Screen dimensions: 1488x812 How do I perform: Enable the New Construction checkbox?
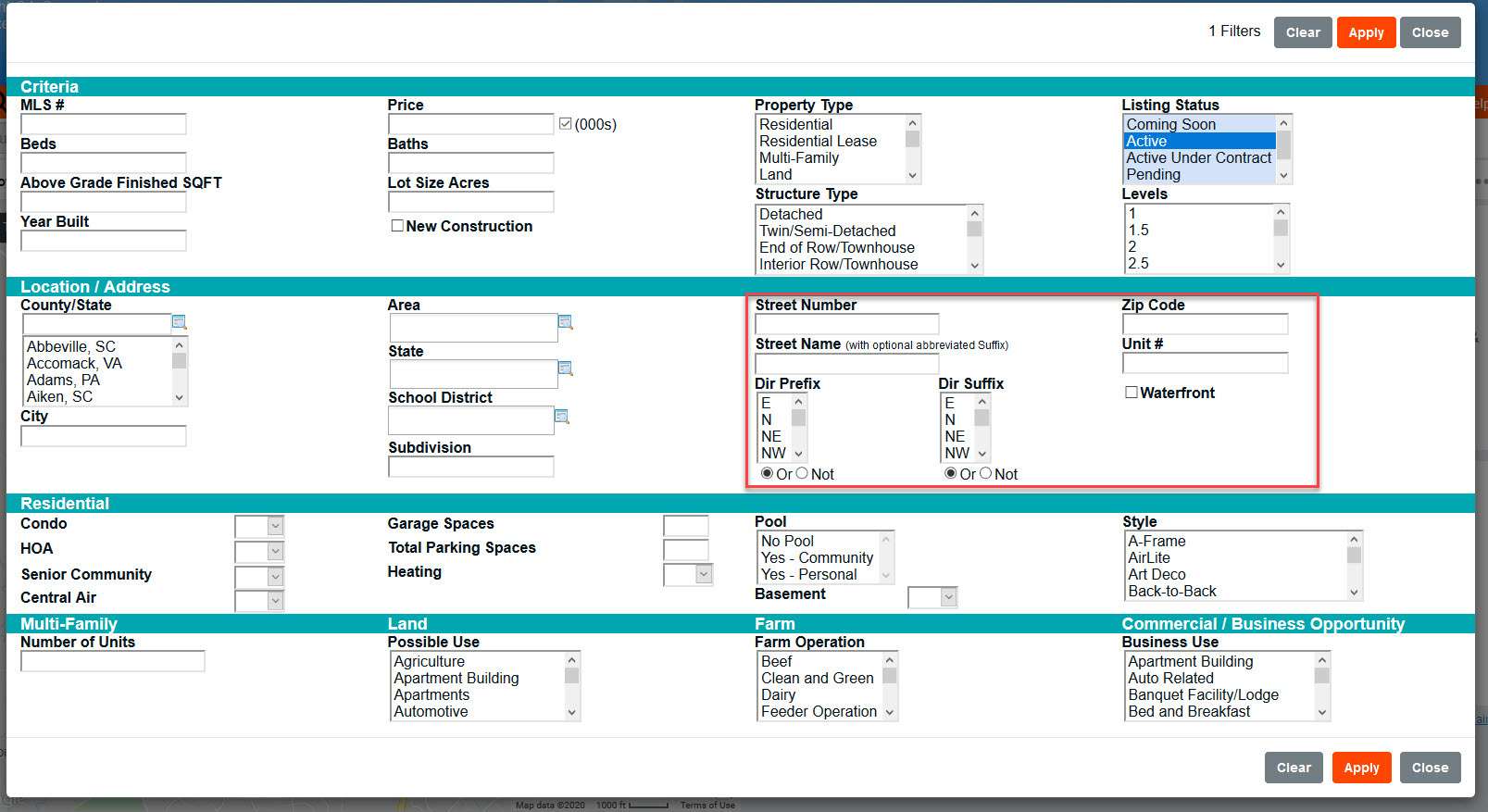pos(397,225)
